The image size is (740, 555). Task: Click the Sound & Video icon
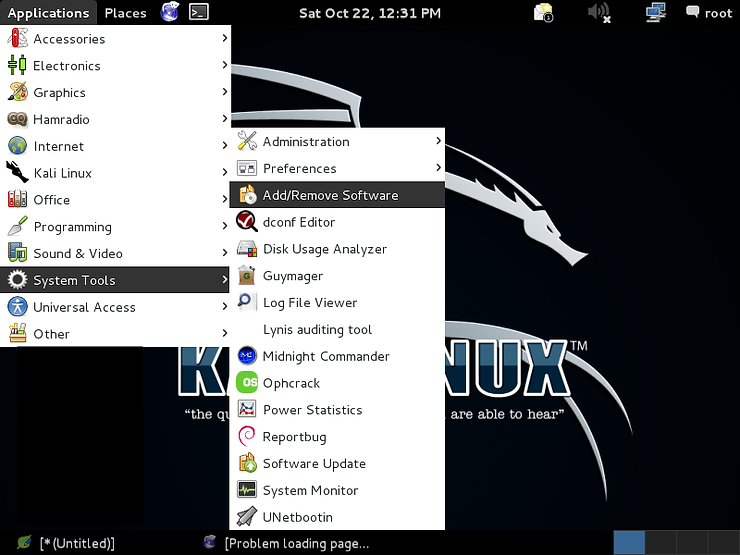(17, 253)
